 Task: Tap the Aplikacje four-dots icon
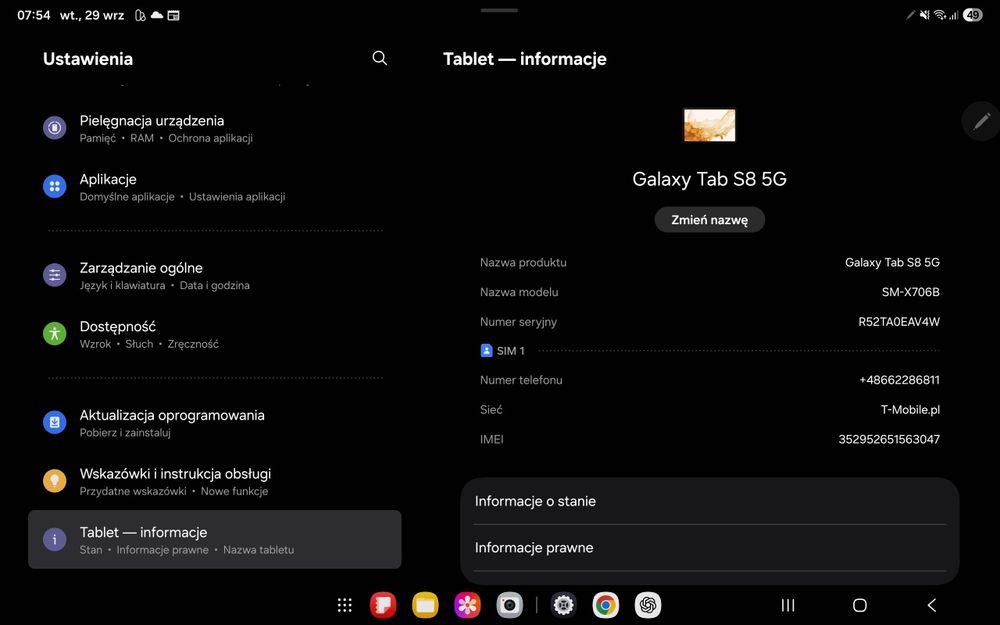(x=54, y=186)
